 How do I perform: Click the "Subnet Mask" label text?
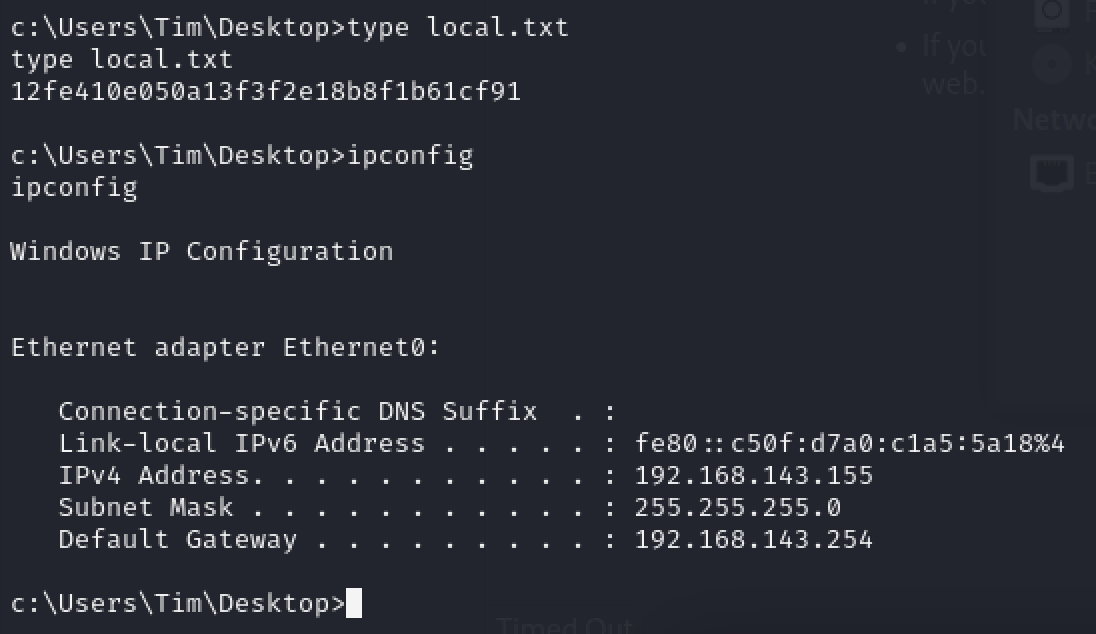point(145,508)
